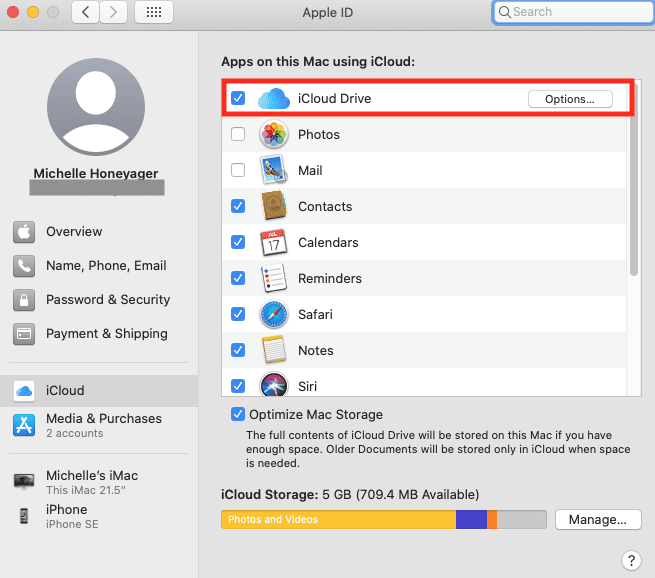This screenshot has height=578, width=655.
Task: Open iCloud Drive Options button
Action: [570, 99]
